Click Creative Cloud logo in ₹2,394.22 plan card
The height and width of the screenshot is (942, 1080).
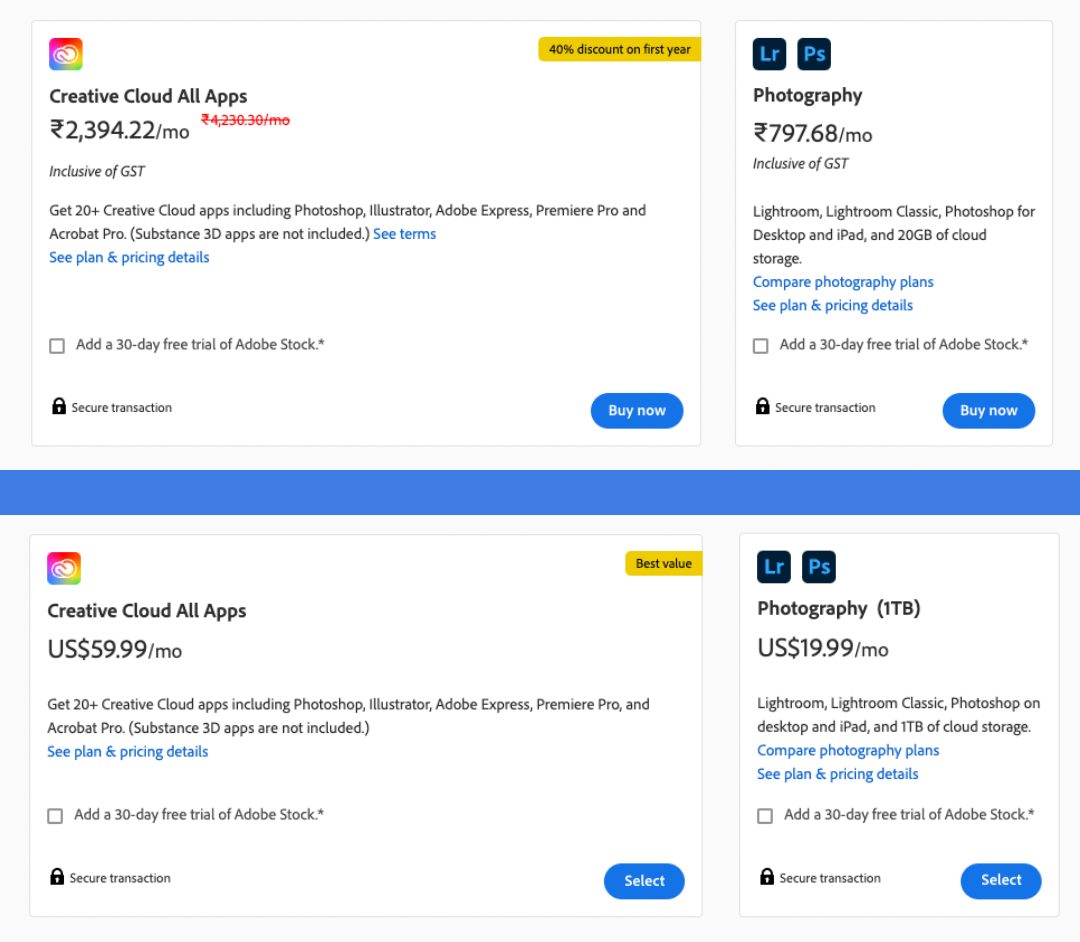66,54
